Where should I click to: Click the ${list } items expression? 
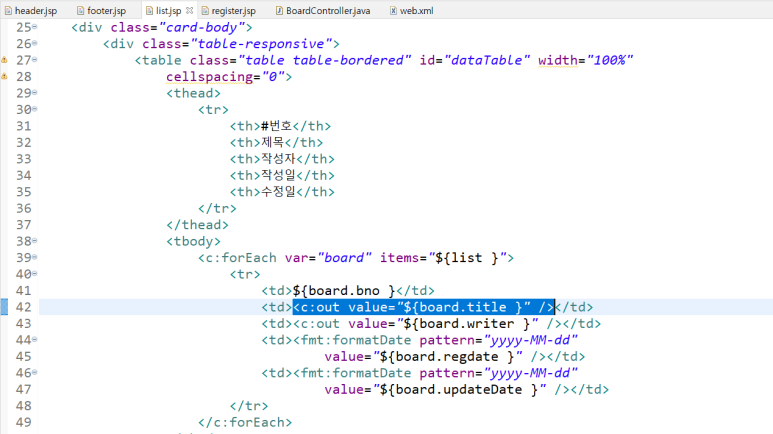[467, 257]
